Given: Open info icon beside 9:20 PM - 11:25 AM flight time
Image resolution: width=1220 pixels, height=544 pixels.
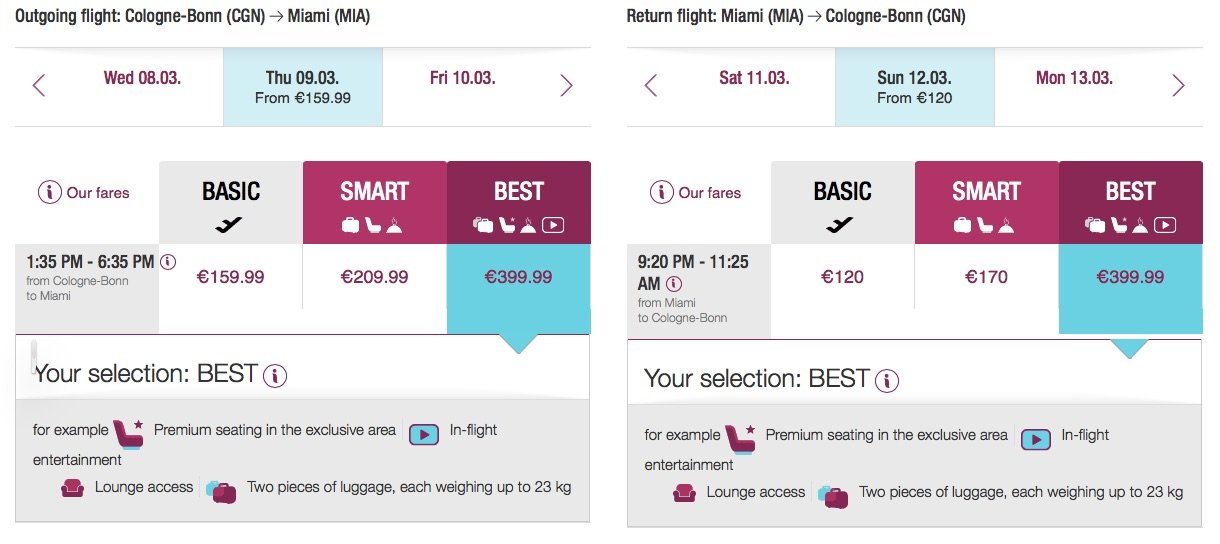Looking at the screenshot, I should tap(674, 284).
